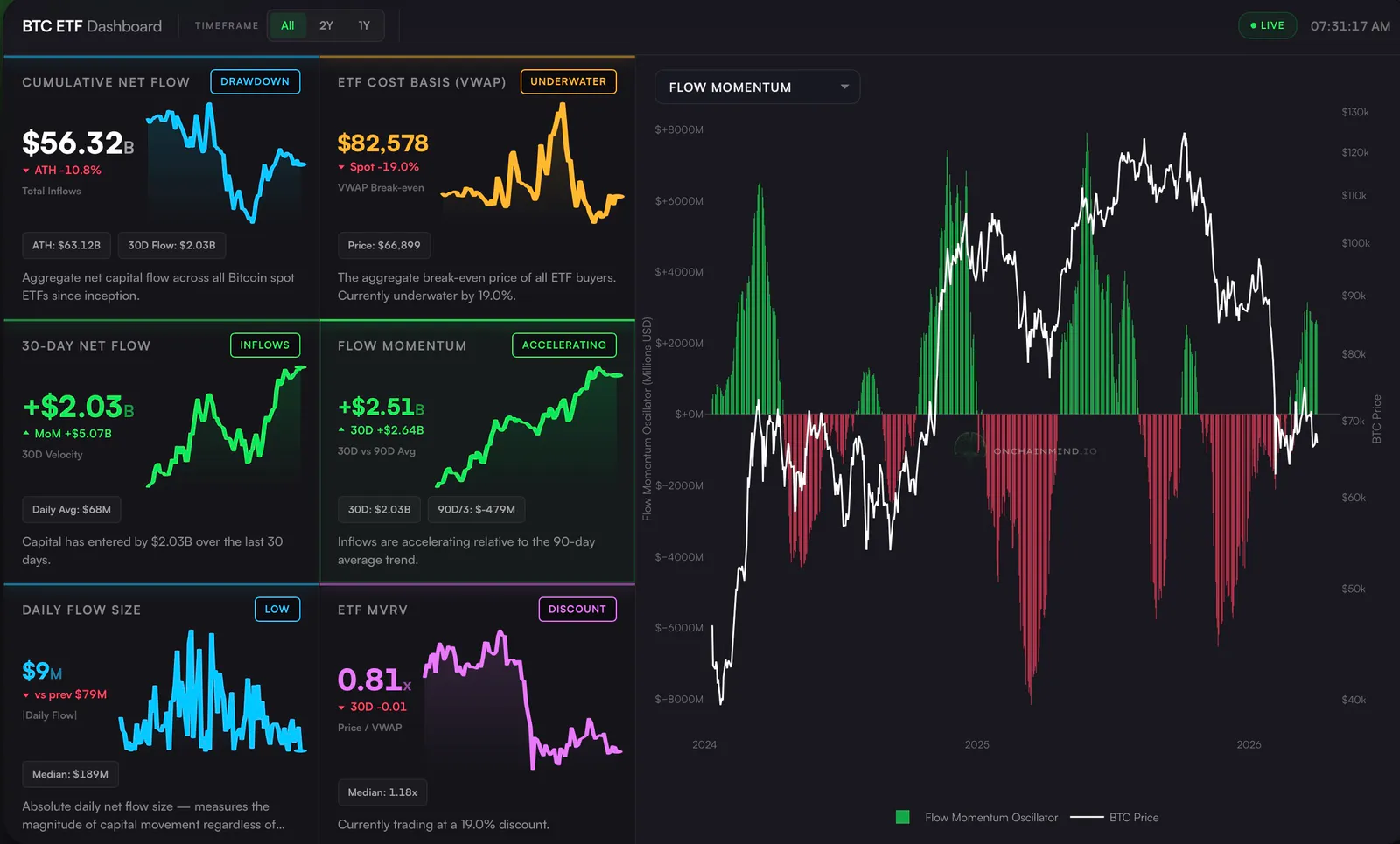
Task: Click the DISCOUNT badge on ETF MVRV
Action: pos(577,610)
